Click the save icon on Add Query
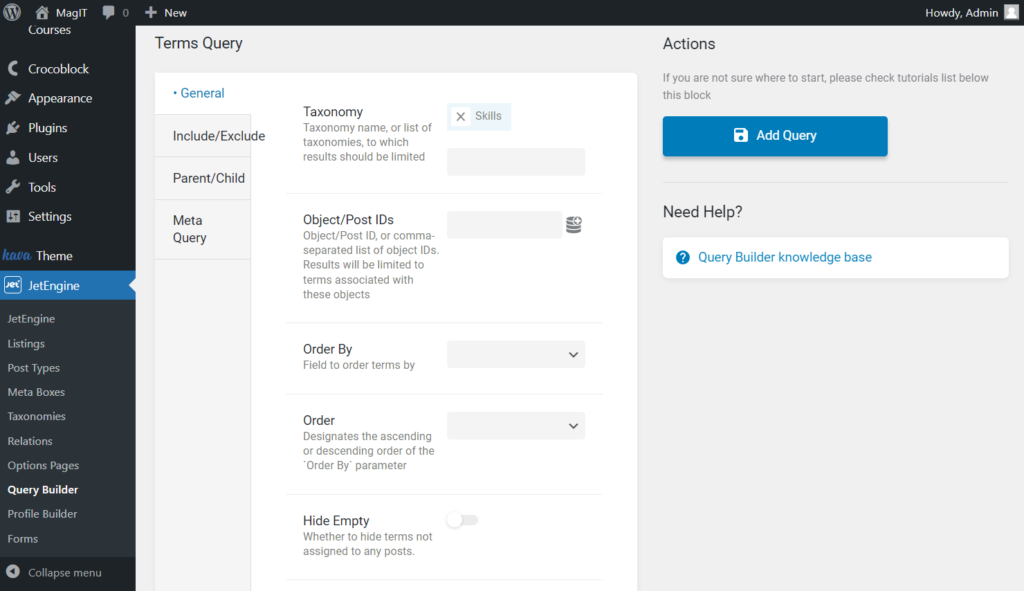The image size is (1024, 591). [740, 135]
